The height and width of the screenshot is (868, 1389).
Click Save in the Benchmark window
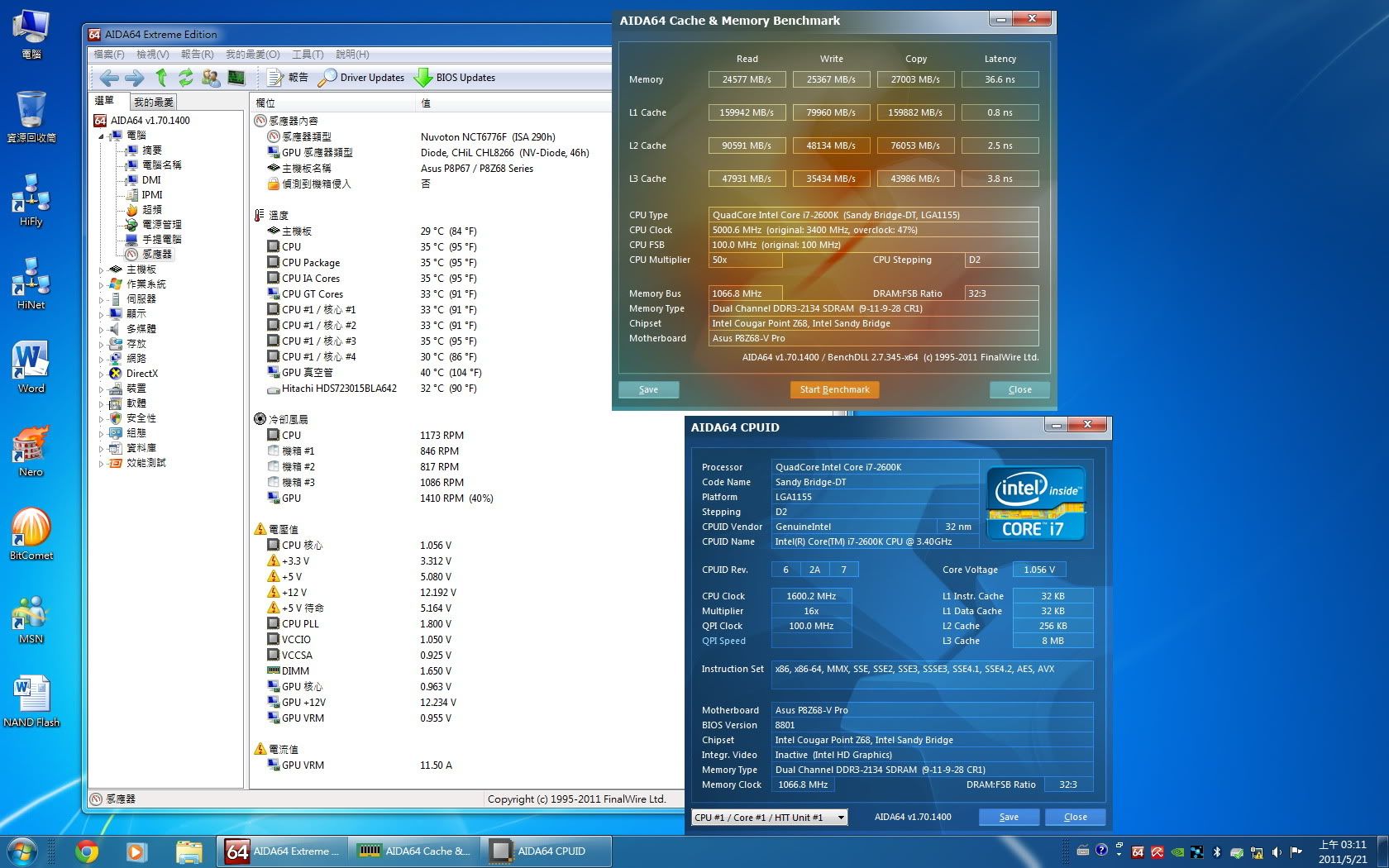click(649, 389)
